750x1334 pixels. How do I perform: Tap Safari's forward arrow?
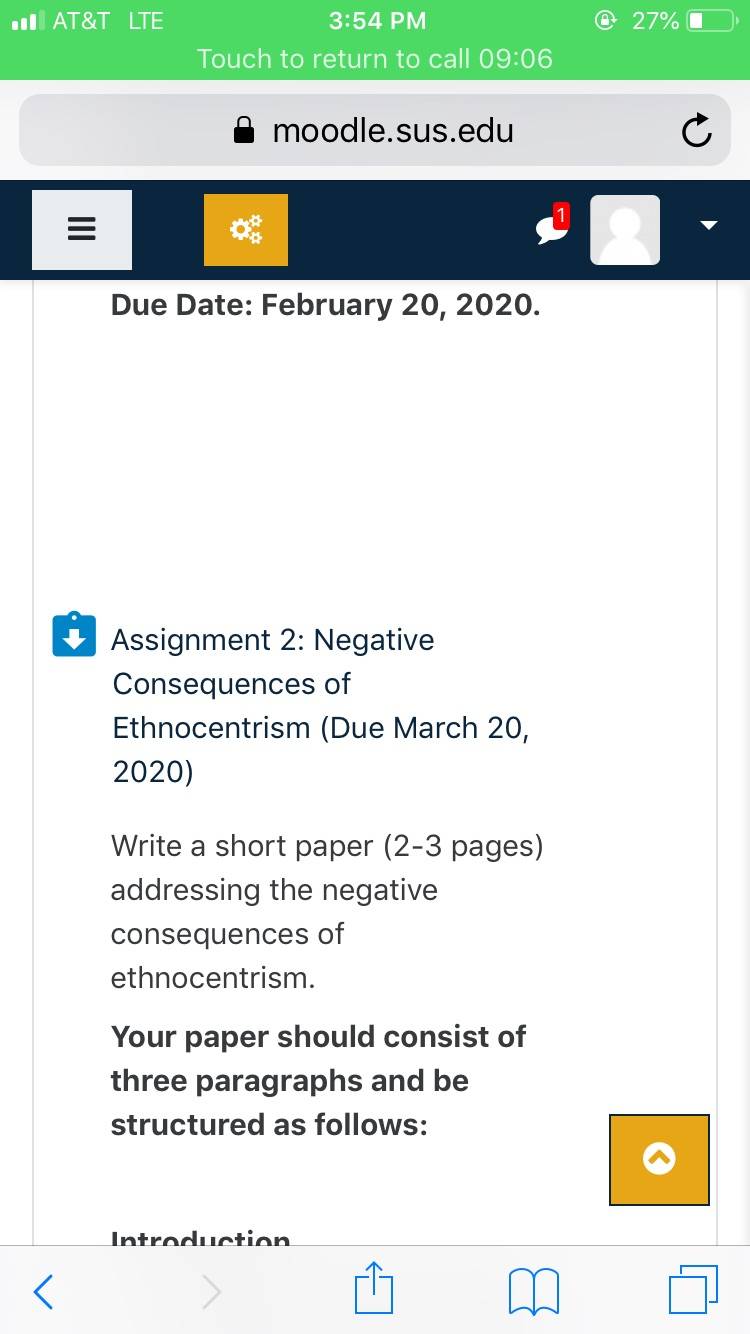coord(211,1291)
